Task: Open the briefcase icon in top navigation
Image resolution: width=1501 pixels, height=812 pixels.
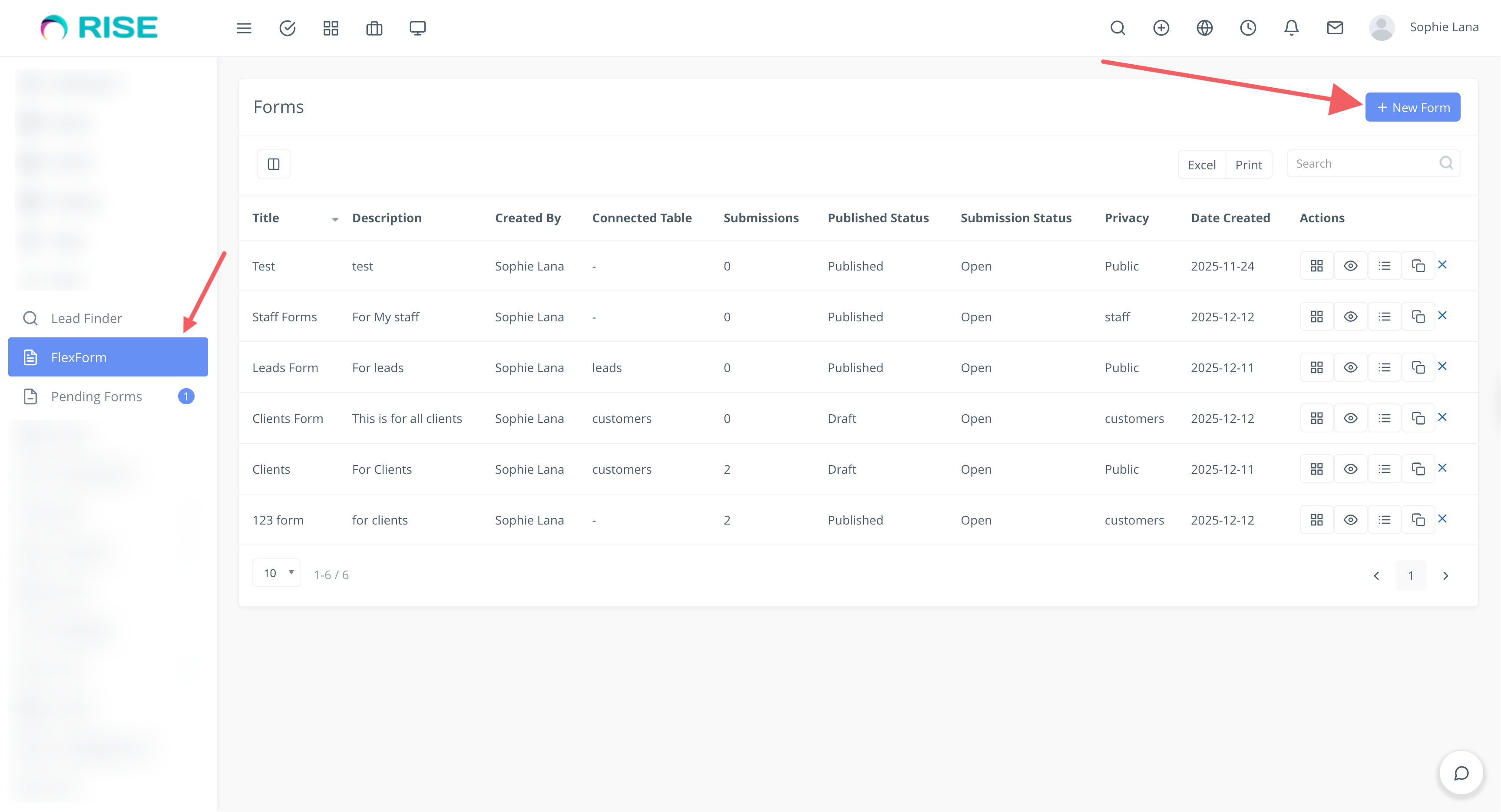Action: click(374, 28)
